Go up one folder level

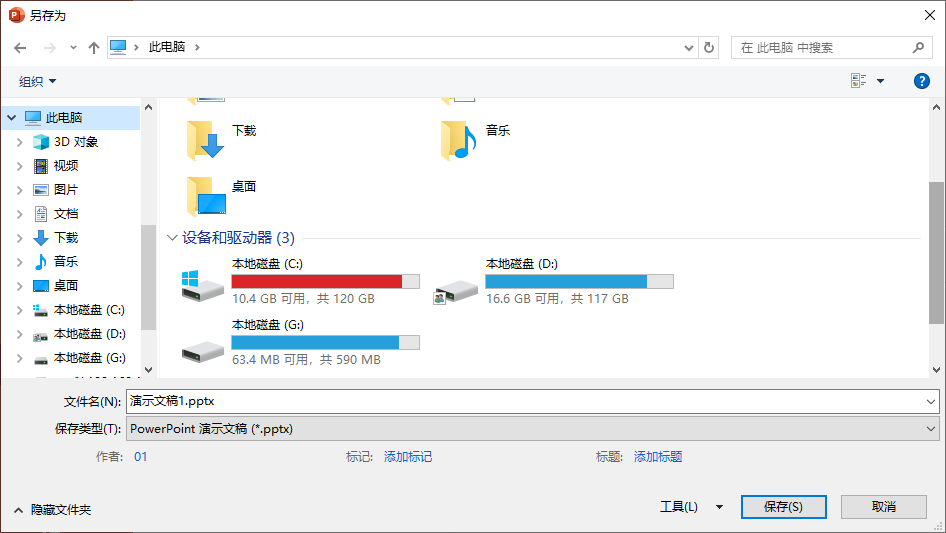(x=94, y=47)
